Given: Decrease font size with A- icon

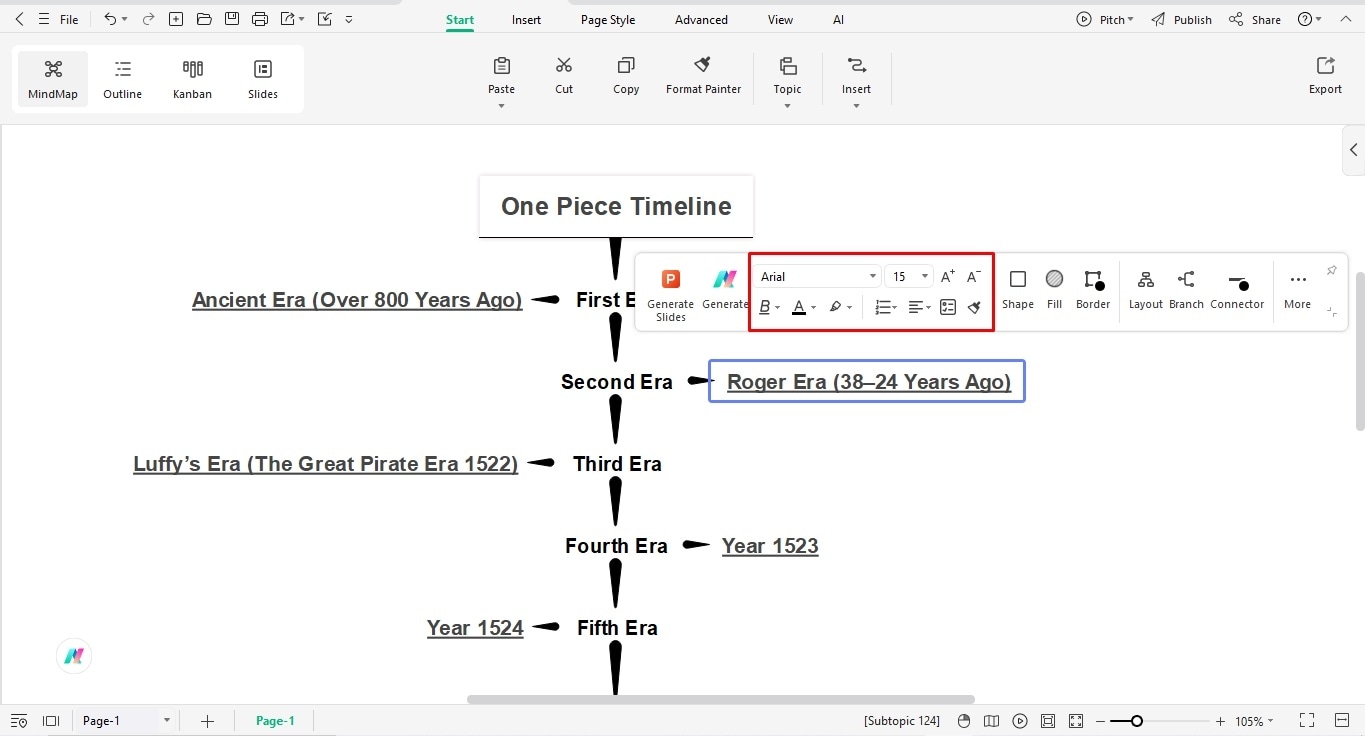Looking at the screenshot, I should point(973,276).
